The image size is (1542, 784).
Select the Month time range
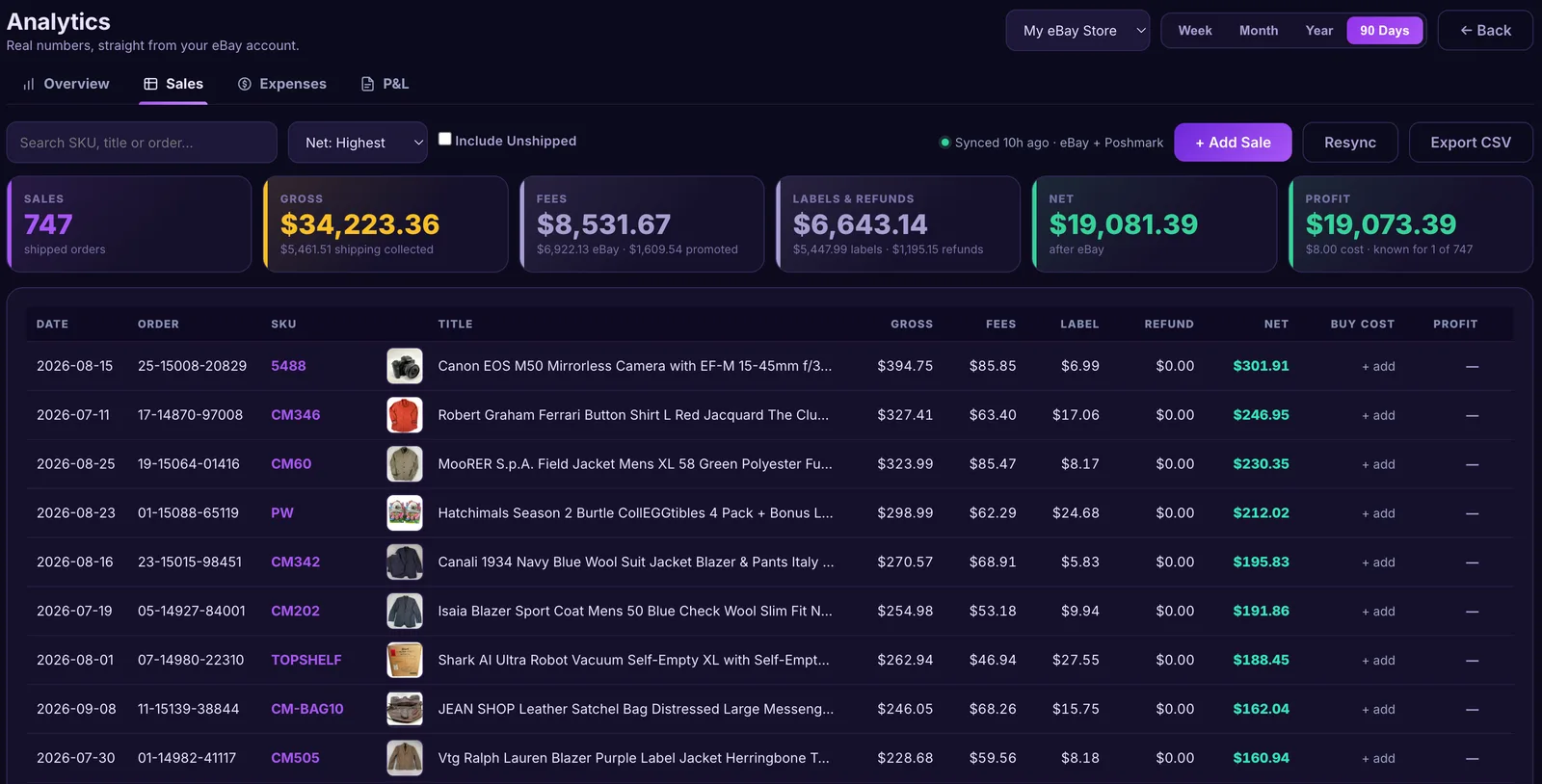coord(1259,31)
